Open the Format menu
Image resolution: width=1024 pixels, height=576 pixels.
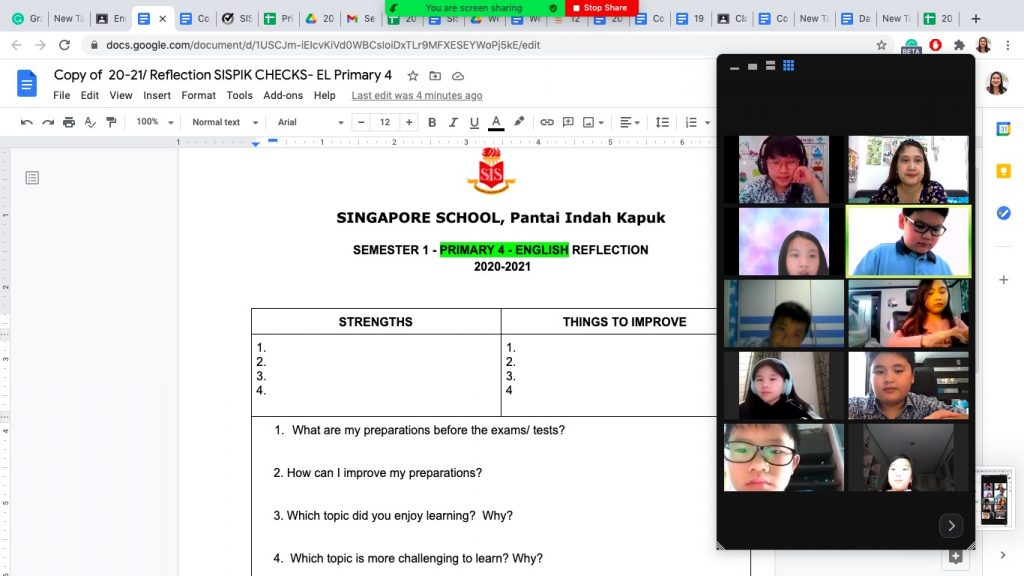point(198,96)
